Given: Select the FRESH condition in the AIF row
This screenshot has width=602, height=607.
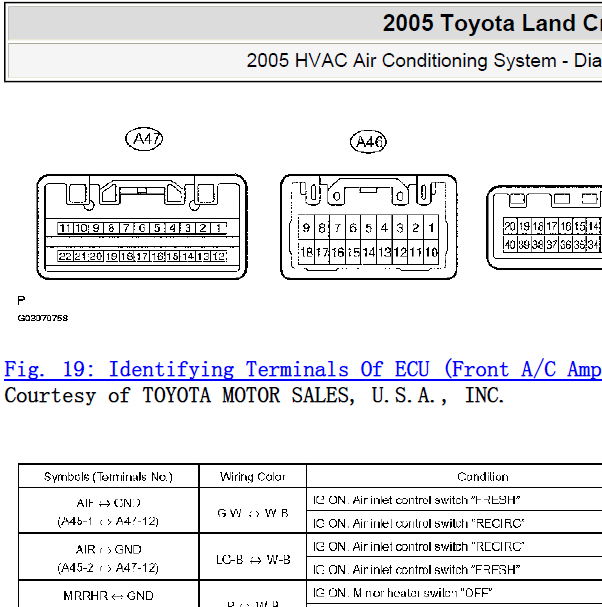Looking at the screenshot, I should pos(417,500).
